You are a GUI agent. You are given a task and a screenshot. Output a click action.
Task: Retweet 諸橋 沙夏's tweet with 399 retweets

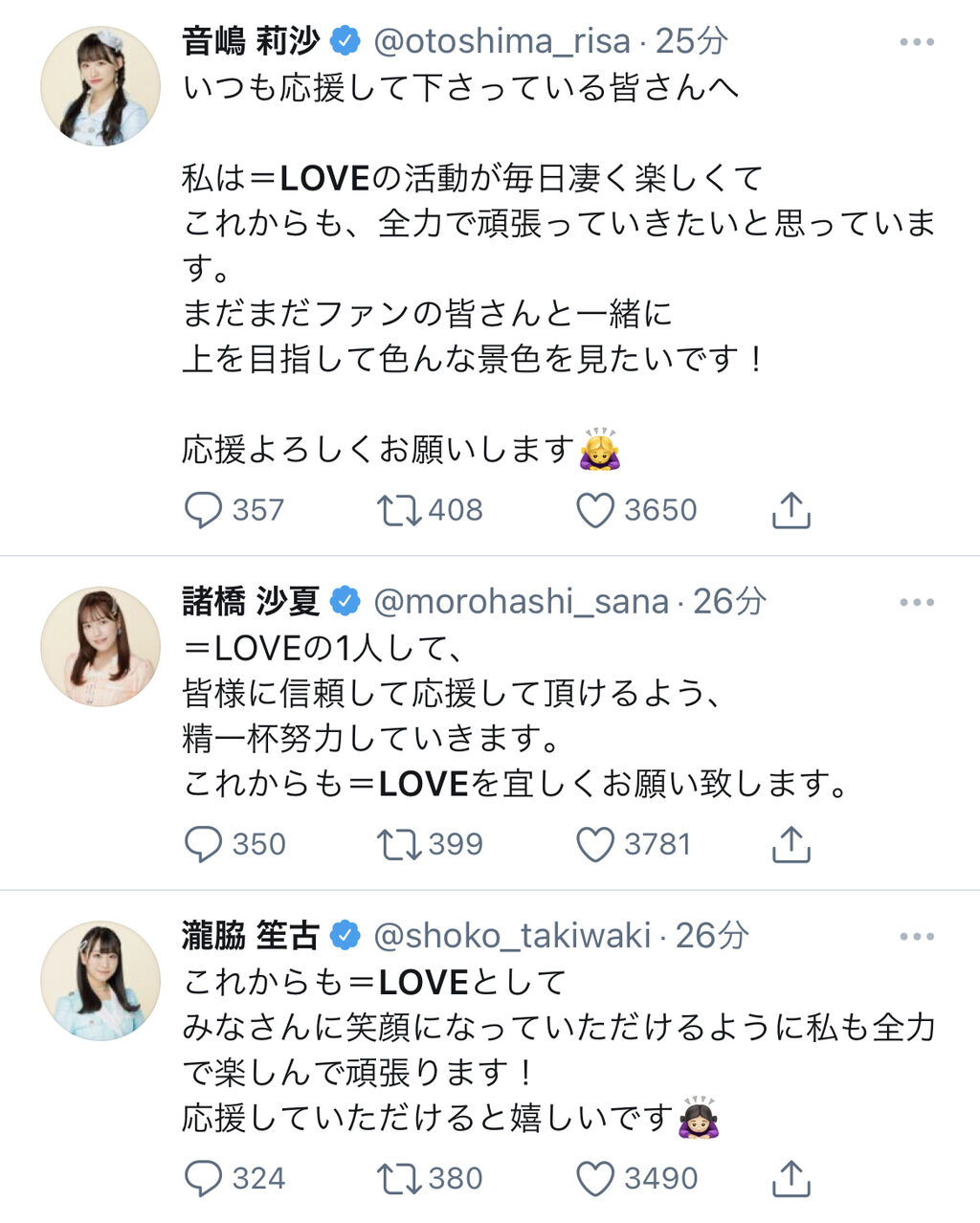(x=398, y=844)
